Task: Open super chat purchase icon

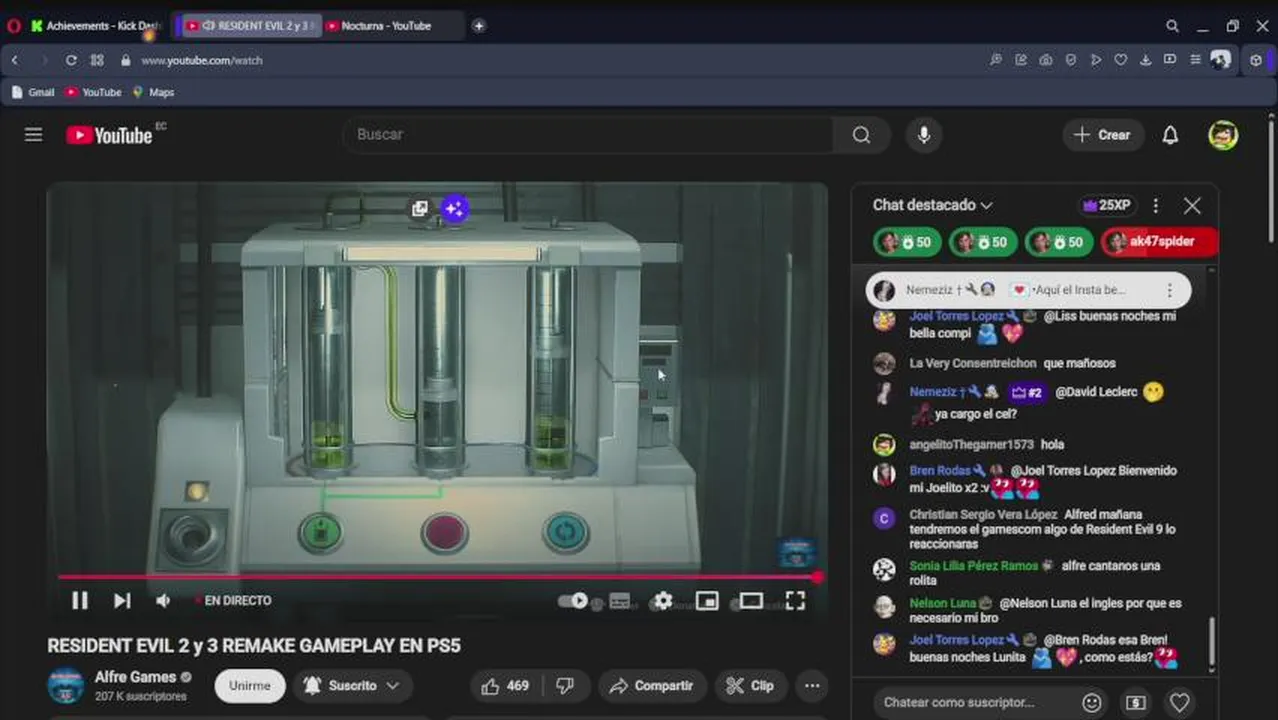Action: pyautogui.click(x=1136, y=702)
